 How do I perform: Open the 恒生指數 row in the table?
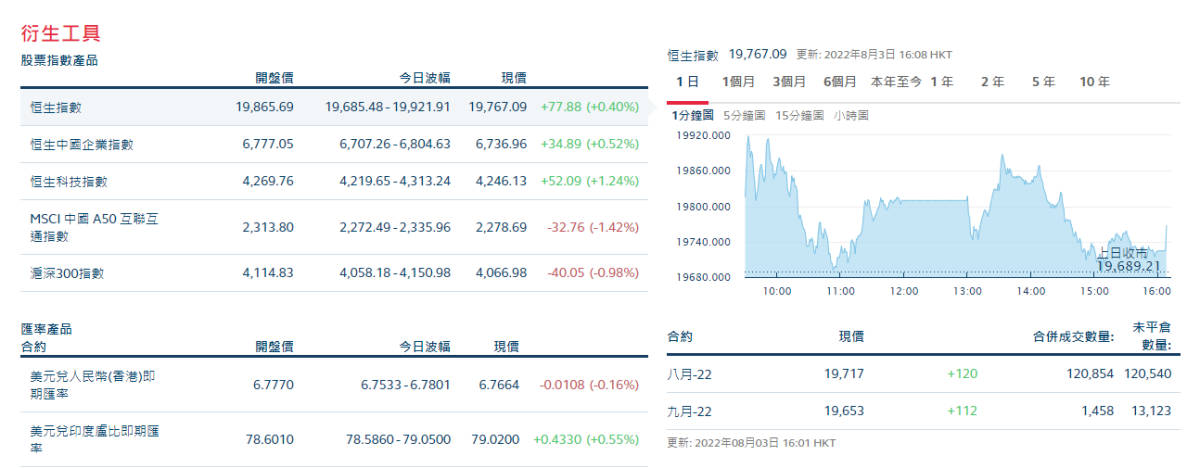[x=56, y=107]
